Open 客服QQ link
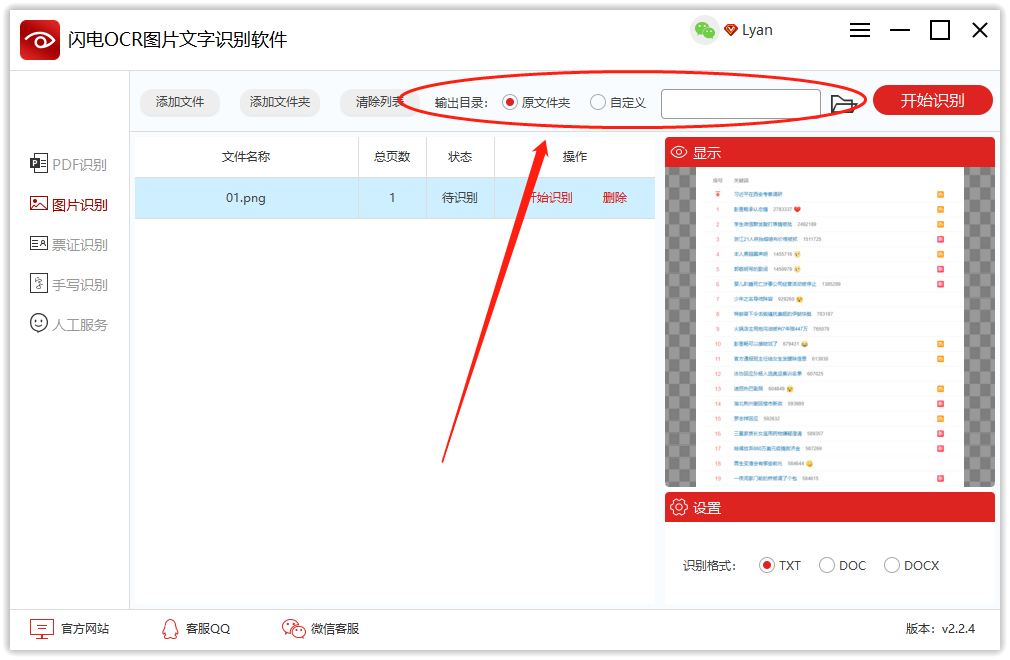 click(196, 628)
